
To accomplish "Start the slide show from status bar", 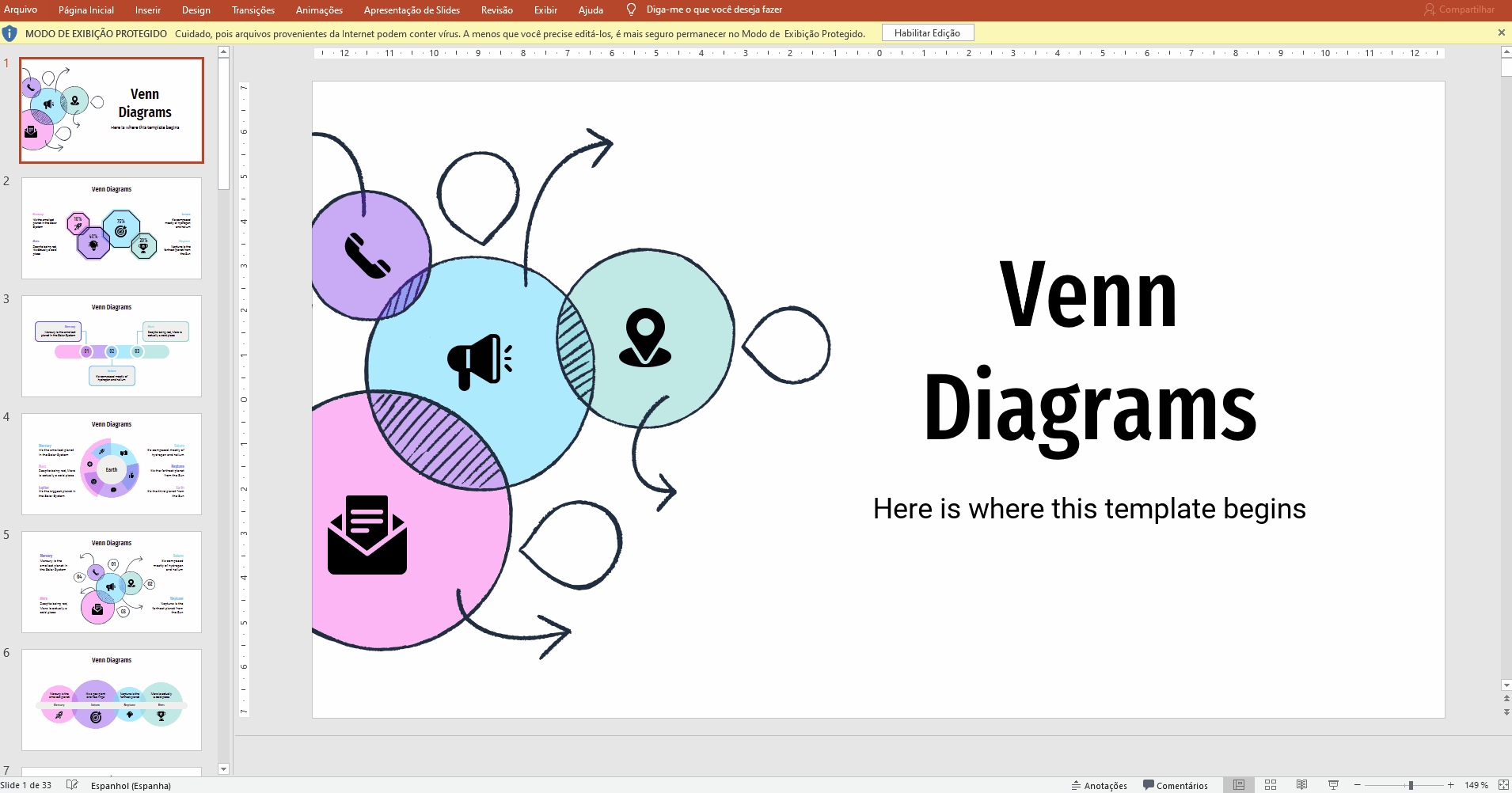I will 1333,785.
